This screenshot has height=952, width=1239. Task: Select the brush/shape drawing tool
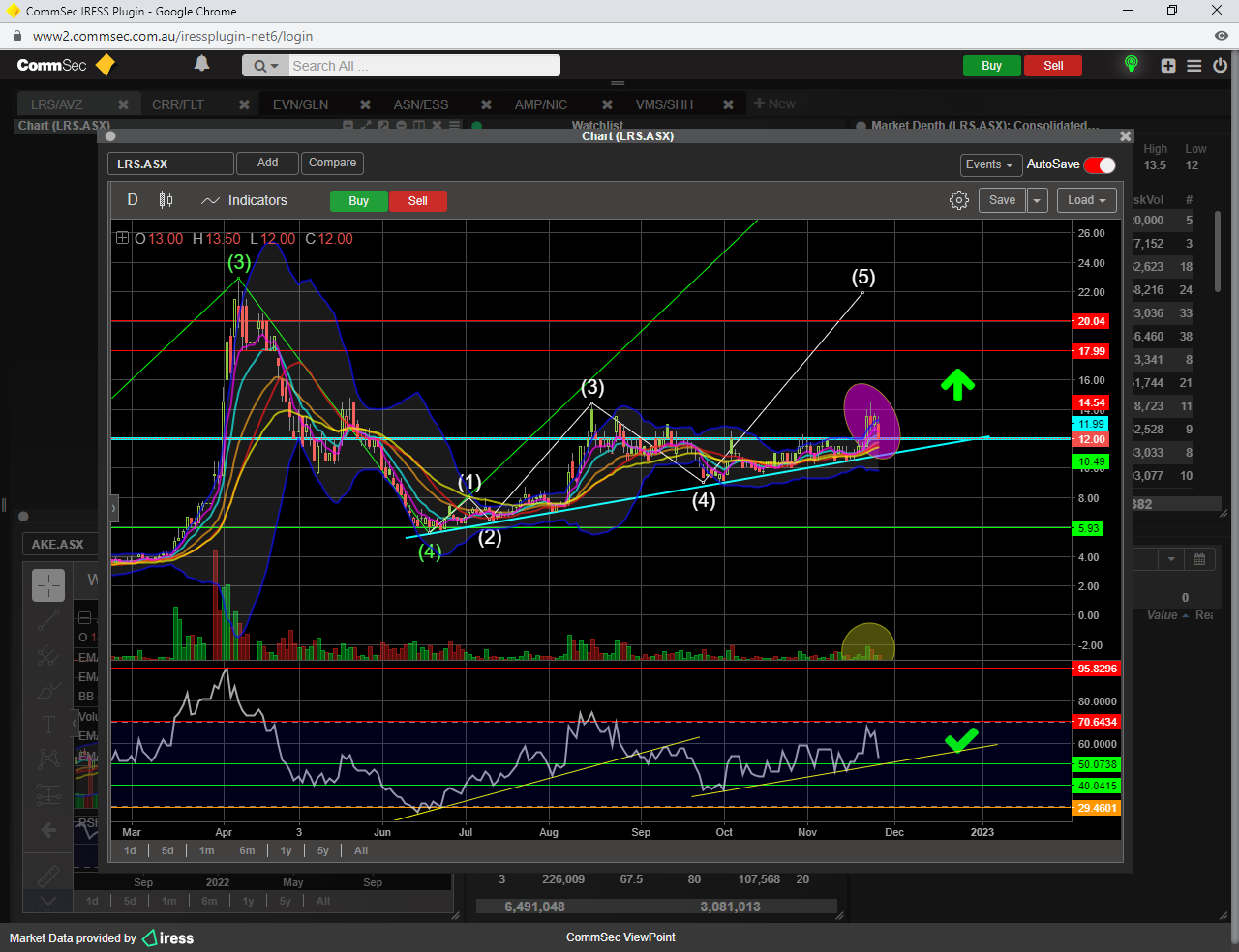pos(48,691)
